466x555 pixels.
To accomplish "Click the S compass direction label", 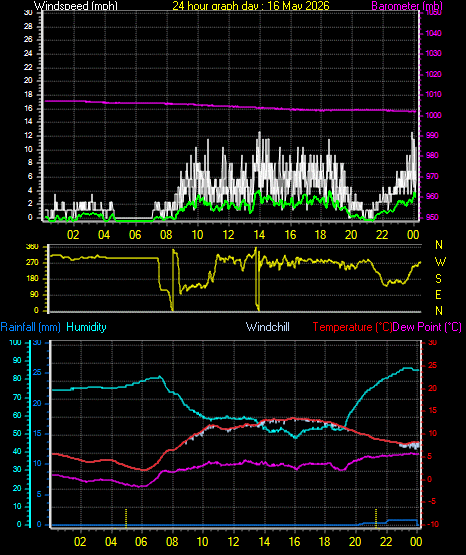I will tap(438, 279).
